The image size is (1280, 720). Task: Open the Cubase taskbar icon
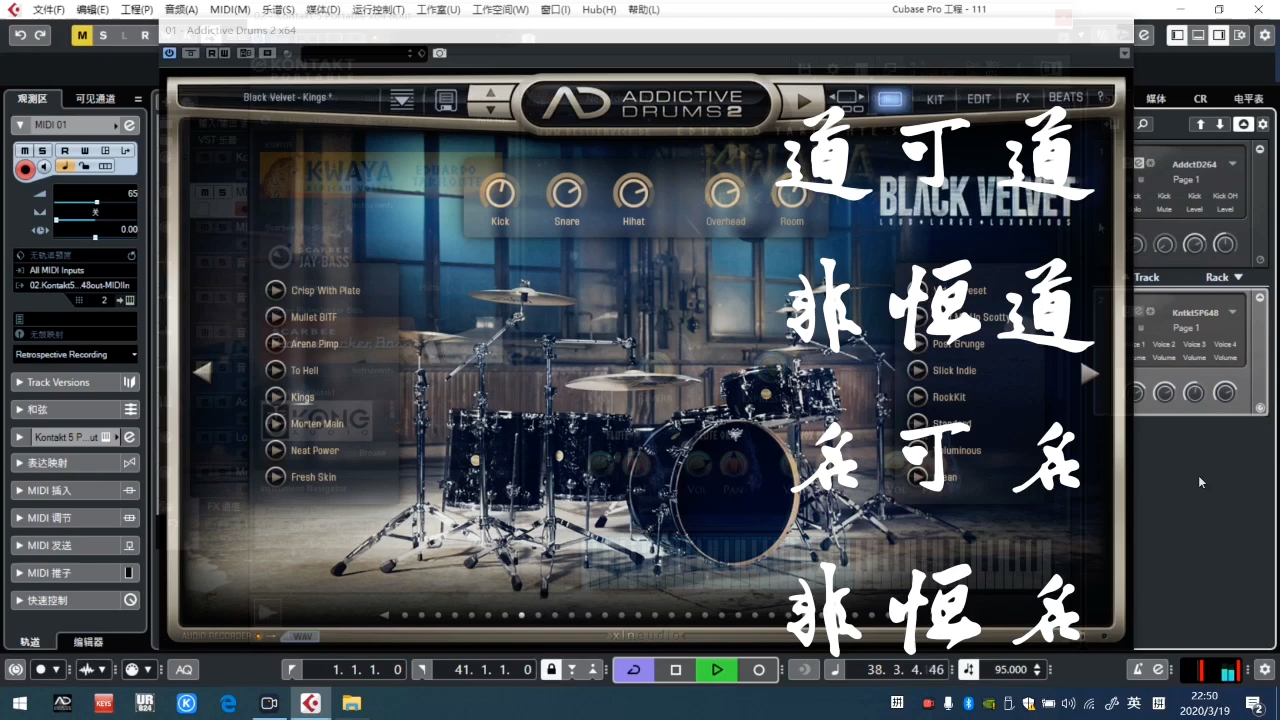tap(310, 704)
